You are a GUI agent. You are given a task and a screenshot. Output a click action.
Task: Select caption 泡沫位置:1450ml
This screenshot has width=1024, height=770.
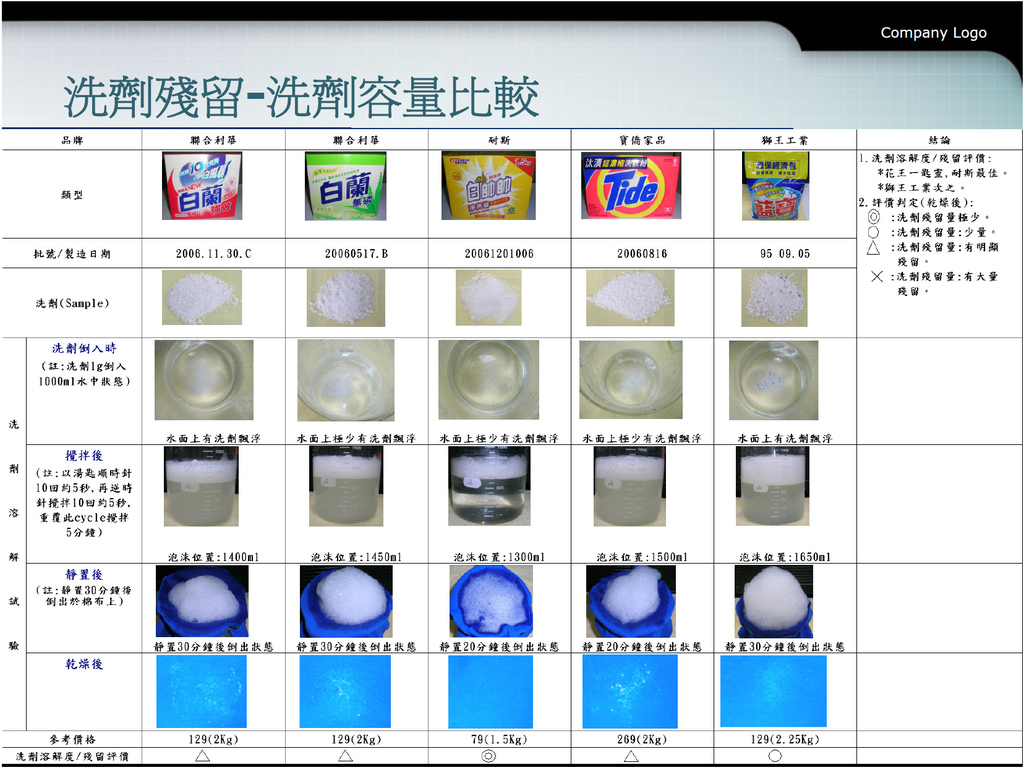tap(357, 557)
